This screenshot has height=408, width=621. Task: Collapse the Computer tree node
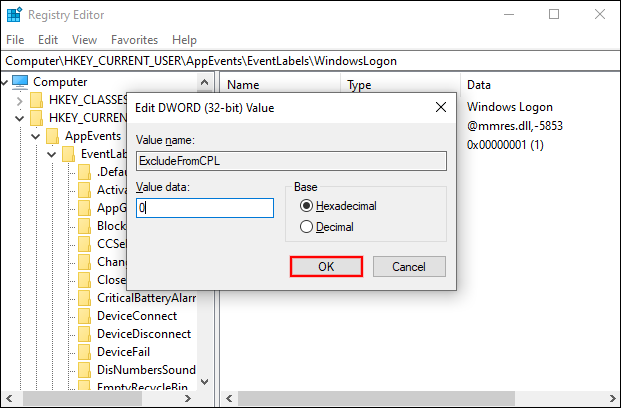(x=5, y=82)
